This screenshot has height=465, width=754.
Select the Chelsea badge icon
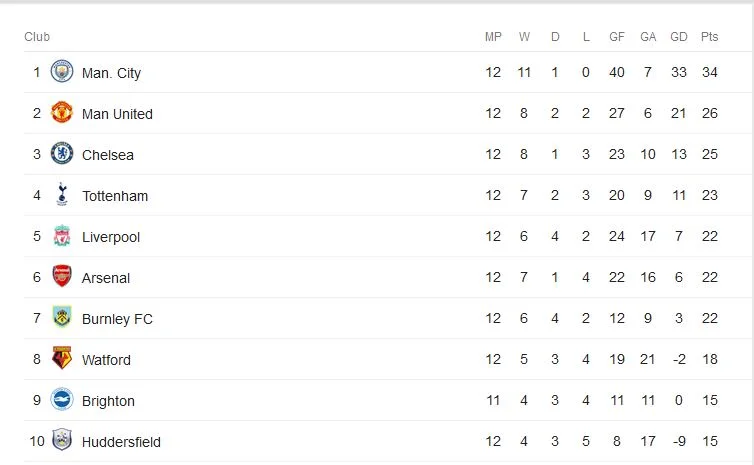pyautogui.click(x=62, y=154)
